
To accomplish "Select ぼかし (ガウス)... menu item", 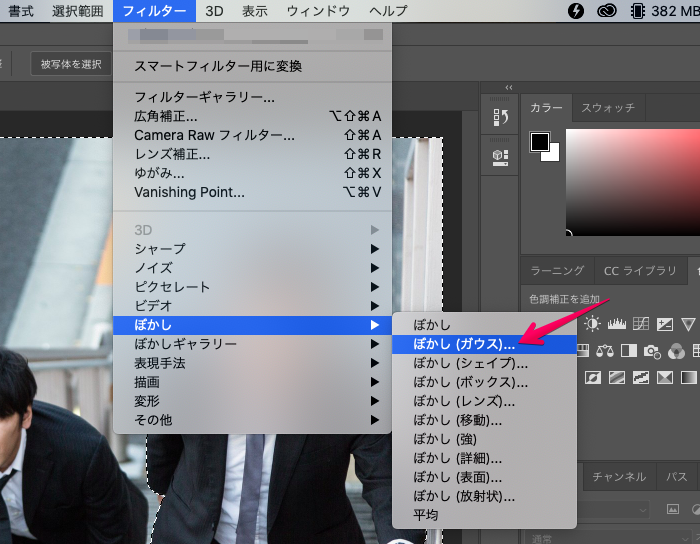I will point(465,344).
